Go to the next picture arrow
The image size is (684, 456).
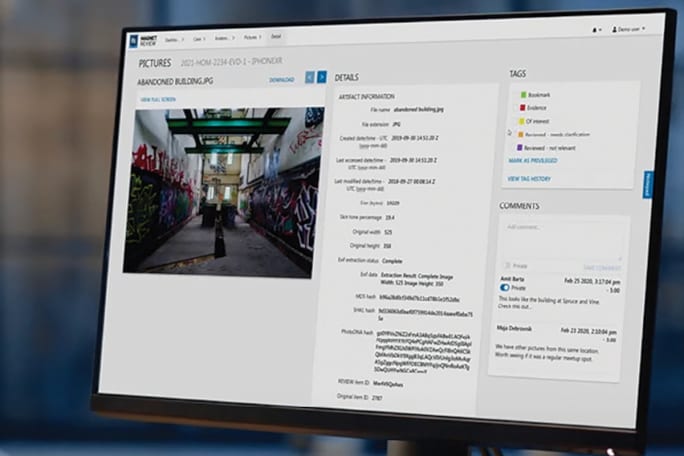point(322,77)
